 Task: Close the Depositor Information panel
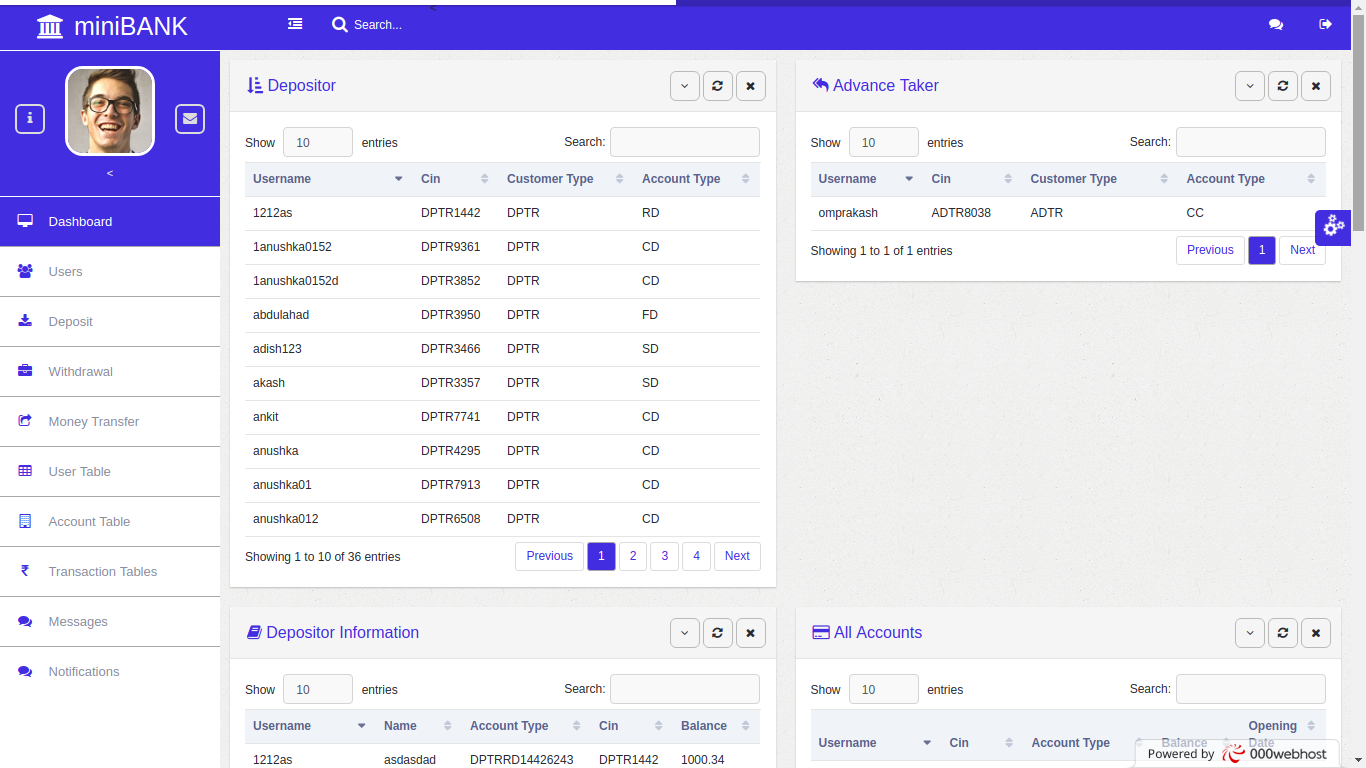[x=751, y=633]
